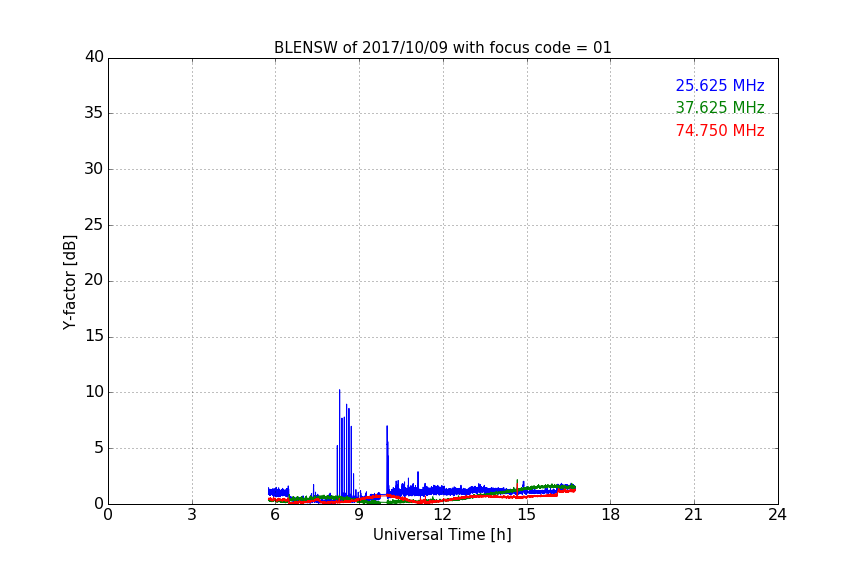Viewport: 864px width, 576px height.
Task: Click the y-axis tick label '15'
Action: pos(94,336)
